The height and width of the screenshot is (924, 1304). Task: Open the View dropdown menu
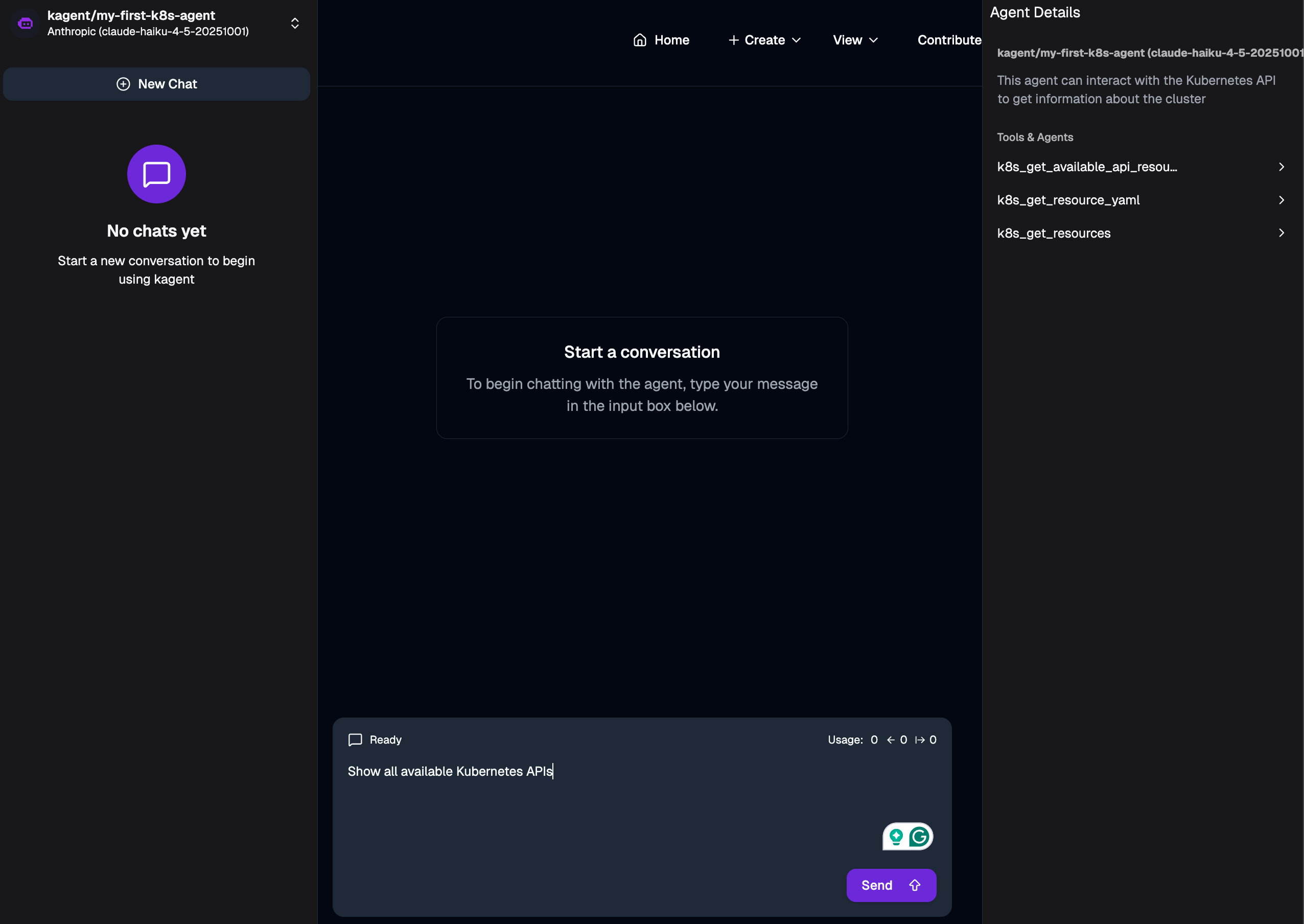(855, 40)
